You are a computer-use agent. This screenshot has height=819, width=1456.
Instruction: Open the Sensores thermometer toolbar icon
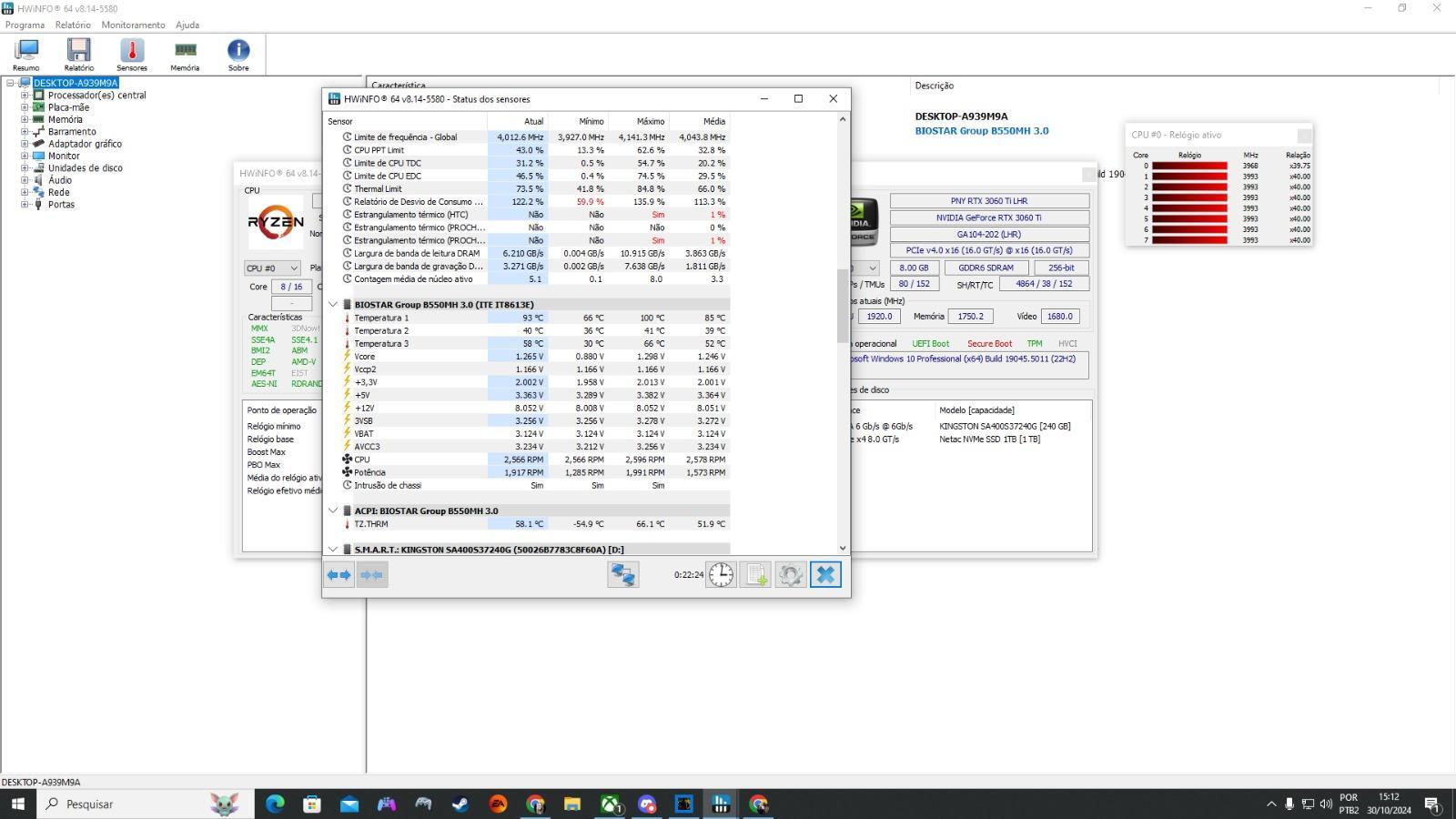click(132, 55)
